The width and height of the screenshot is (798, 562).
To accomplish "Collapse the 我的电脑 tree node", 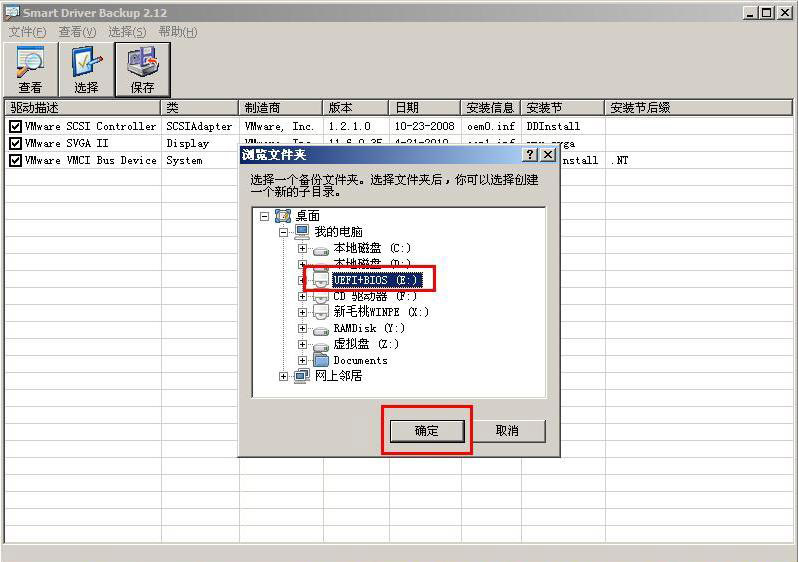I will click(283, 232).
